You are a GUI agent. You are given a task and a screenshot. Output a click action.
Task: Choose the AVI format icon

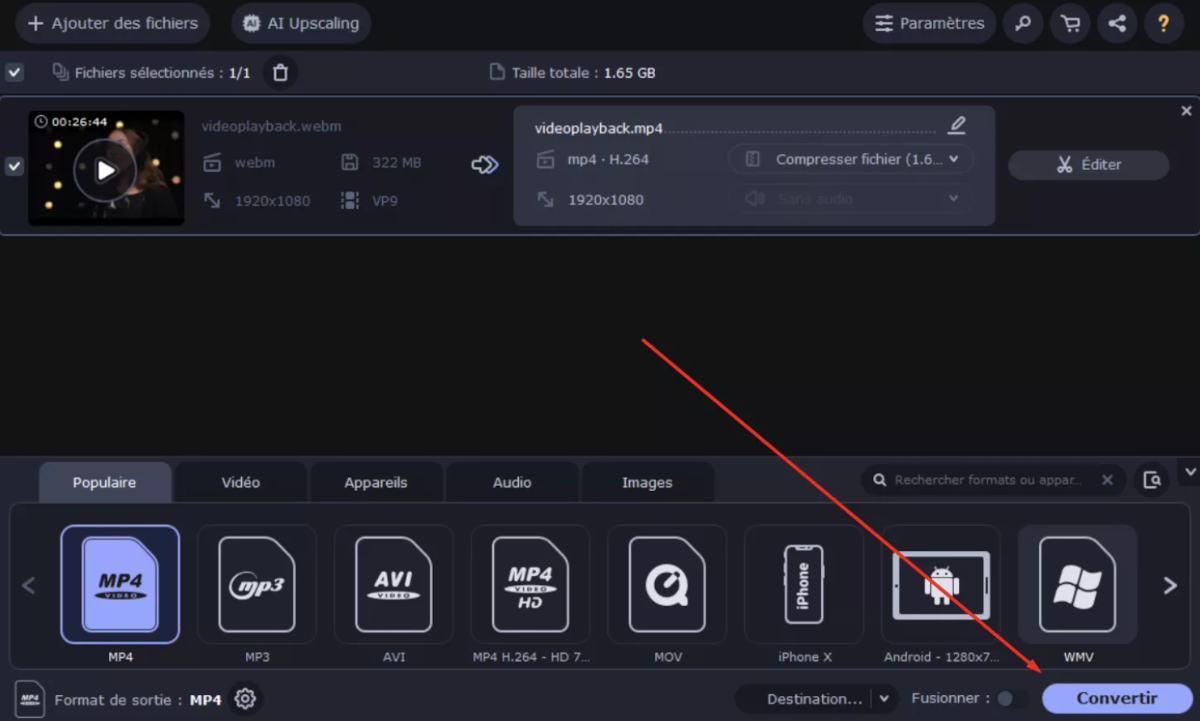tap(394, 584)
